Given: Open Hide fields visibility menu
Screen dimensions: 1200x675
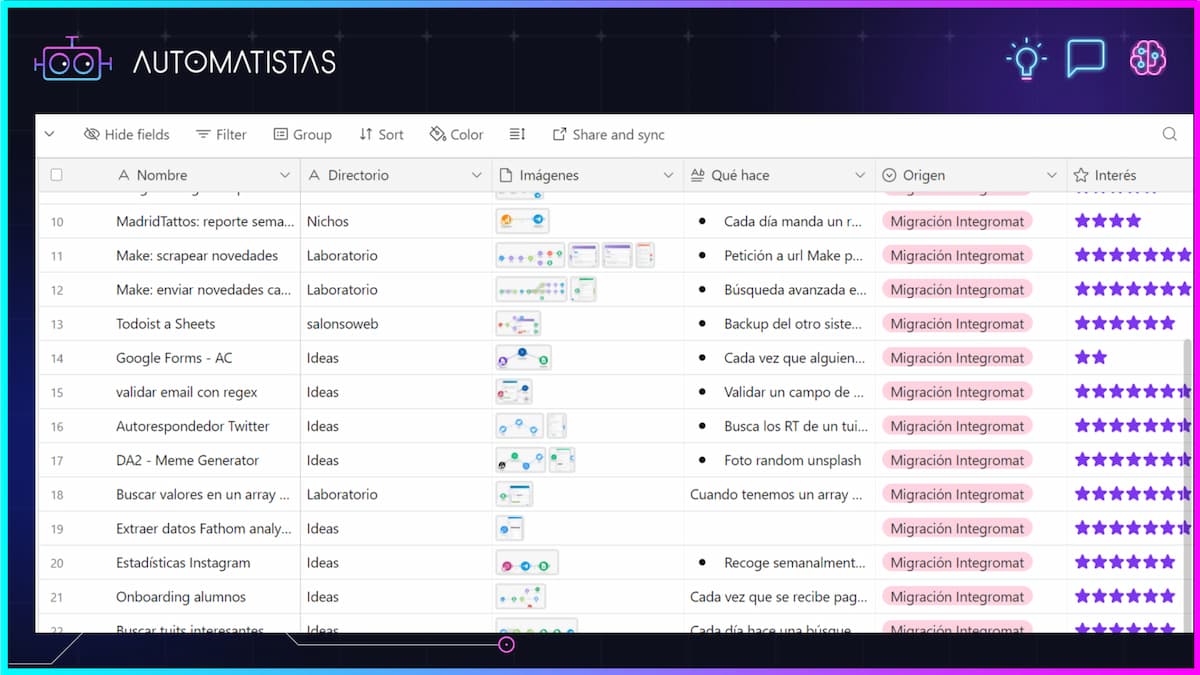Looking at the screenshot, I should click(x=126, y=134).
